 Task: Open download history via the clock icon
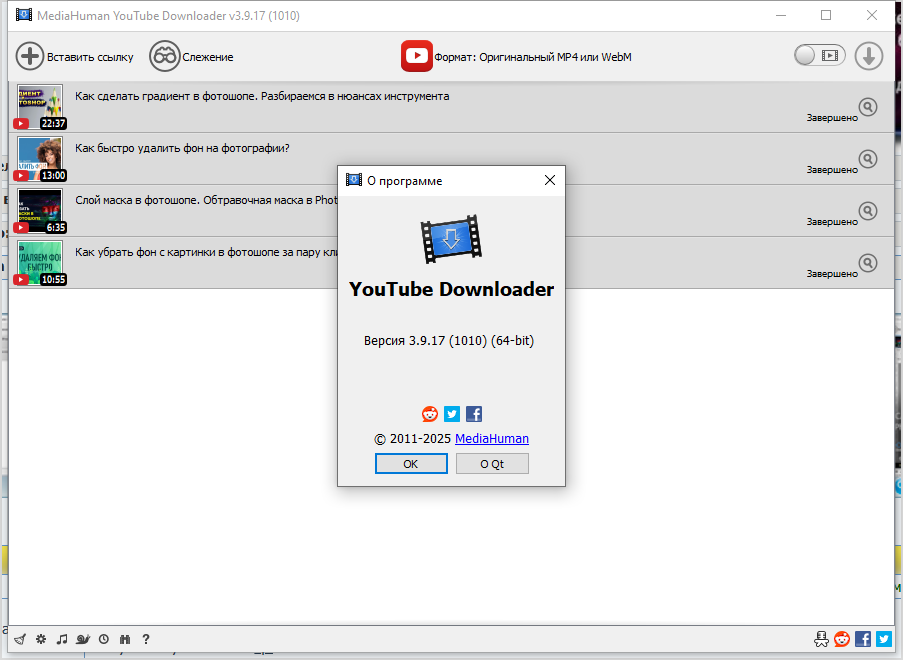coord(103,639)
